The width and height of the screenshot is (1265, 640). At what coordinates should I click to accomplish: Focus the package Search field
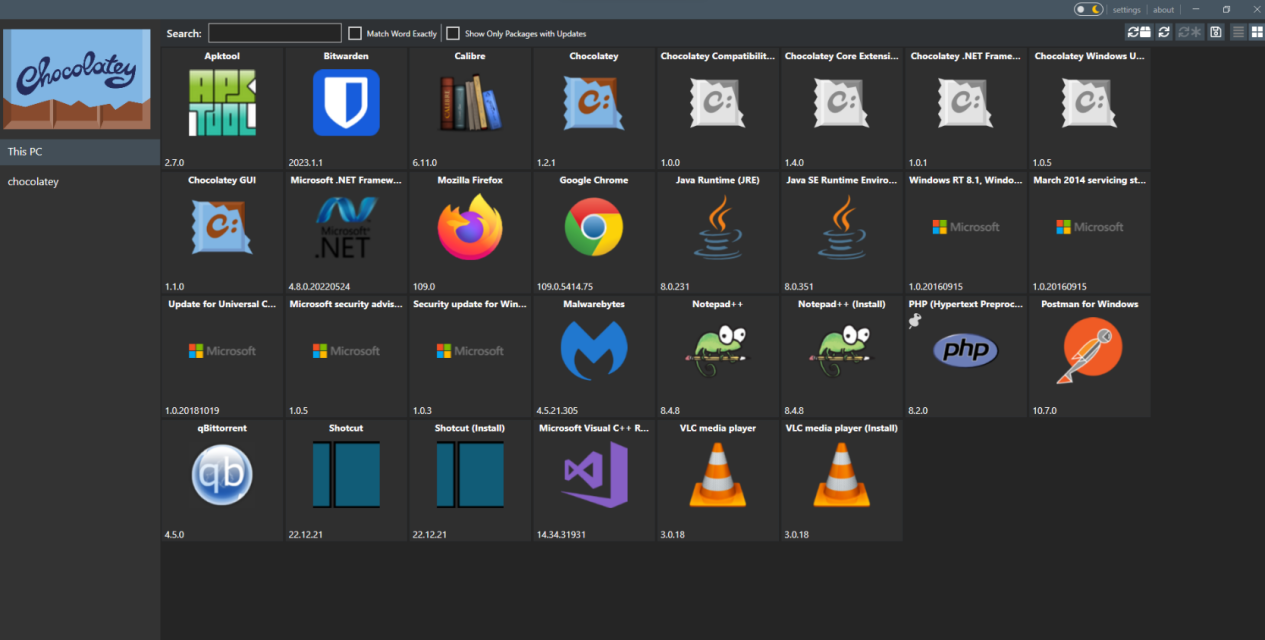(x=275, y=33)
